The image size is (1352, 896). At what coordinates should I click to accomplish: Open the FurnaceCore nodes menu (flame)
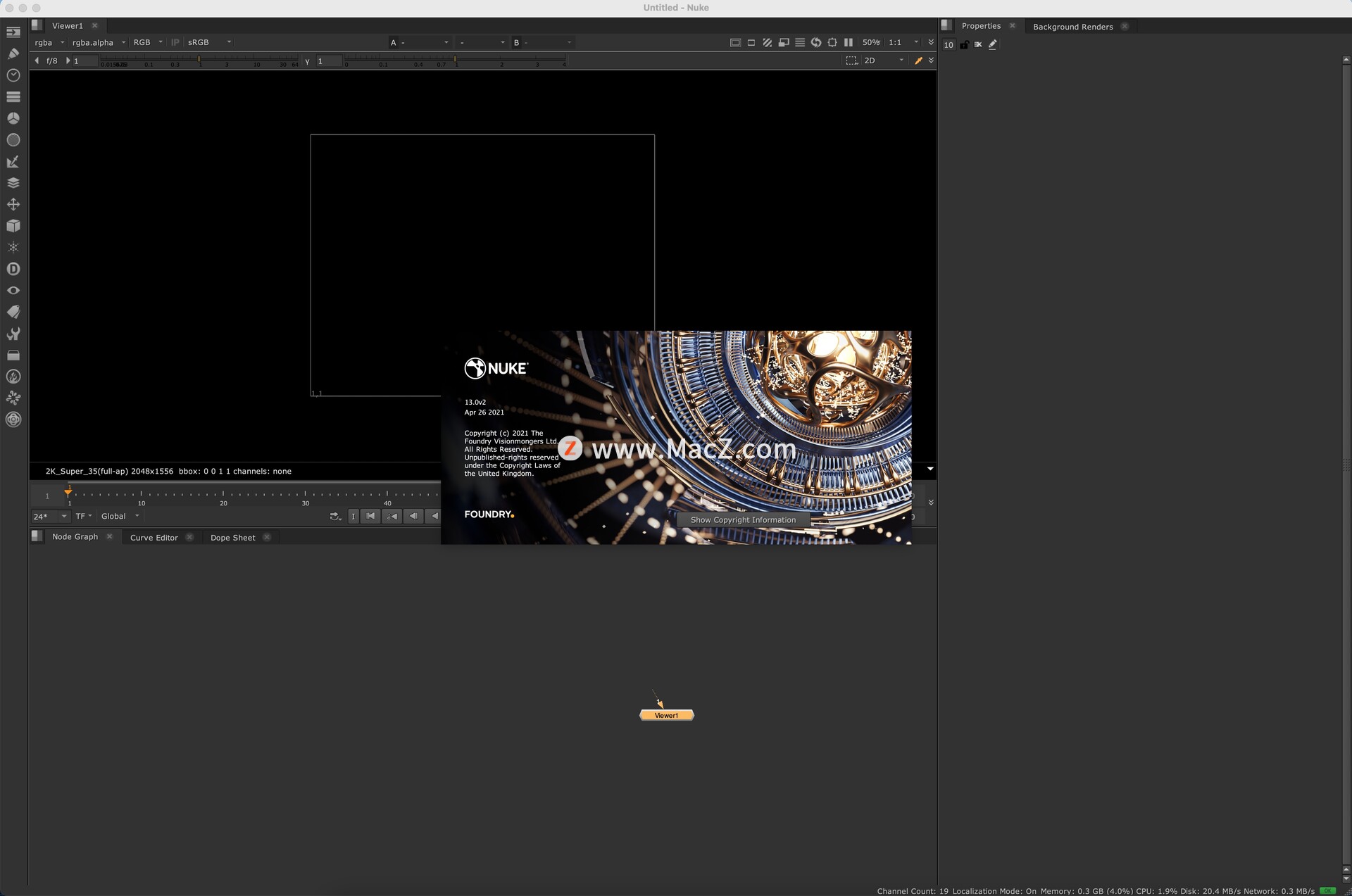coord(13,377)
